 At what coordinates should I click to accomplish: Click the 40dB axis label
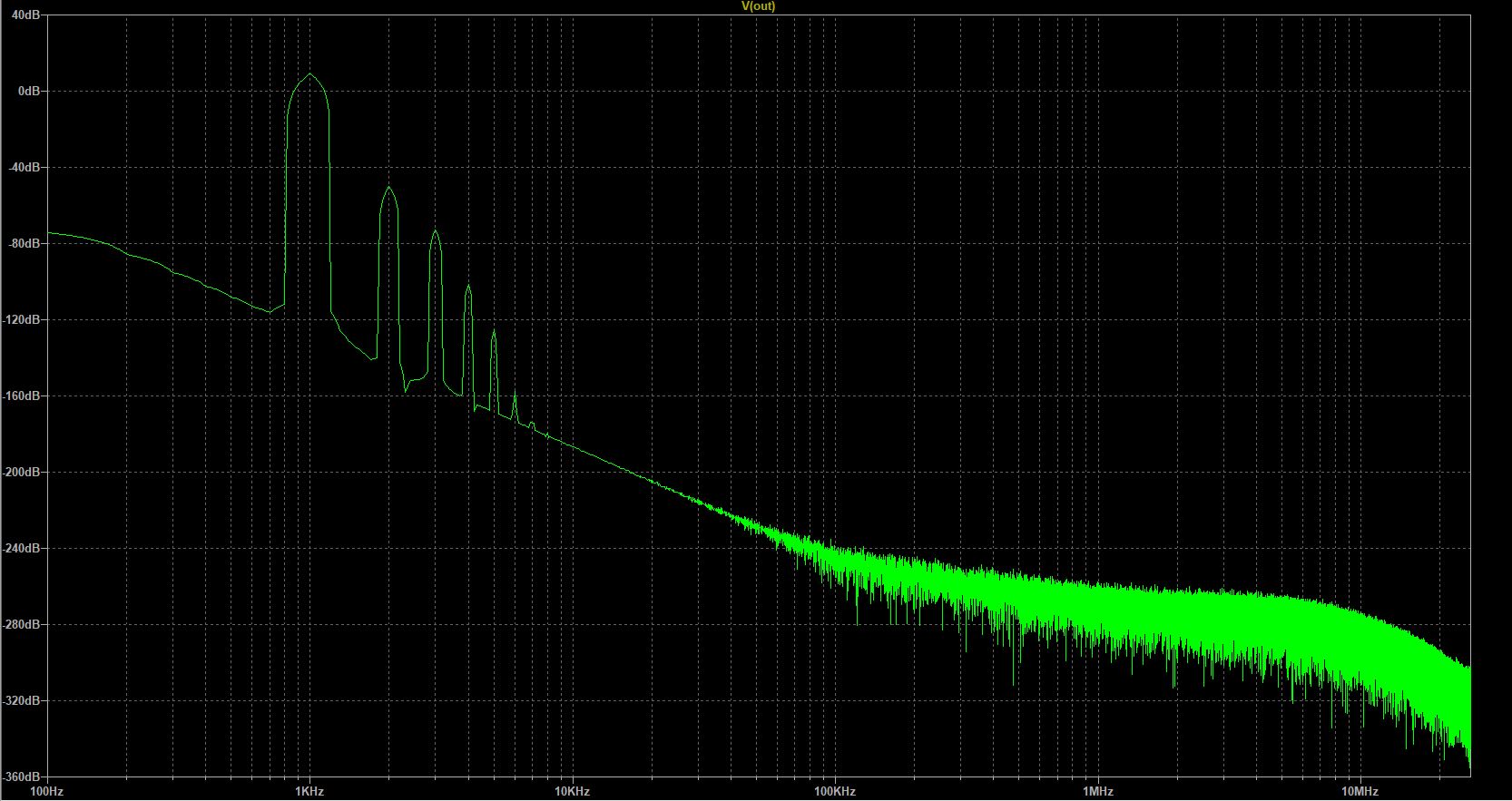(x=27, y=15)
